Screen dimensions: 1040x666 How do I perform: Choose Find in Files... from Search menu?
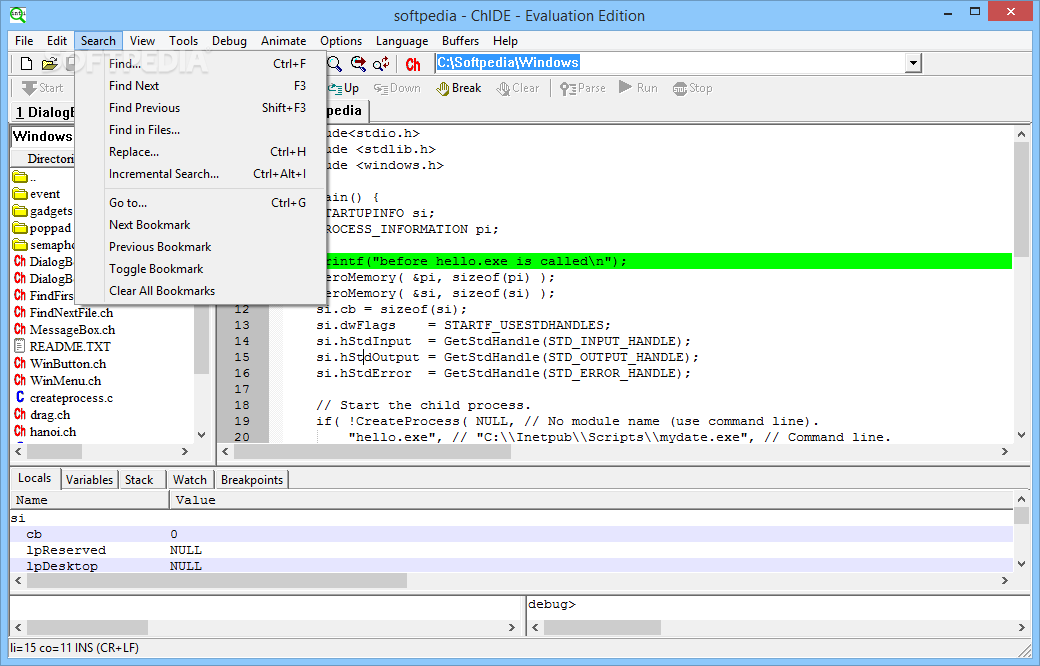click(x=200, y=129)
